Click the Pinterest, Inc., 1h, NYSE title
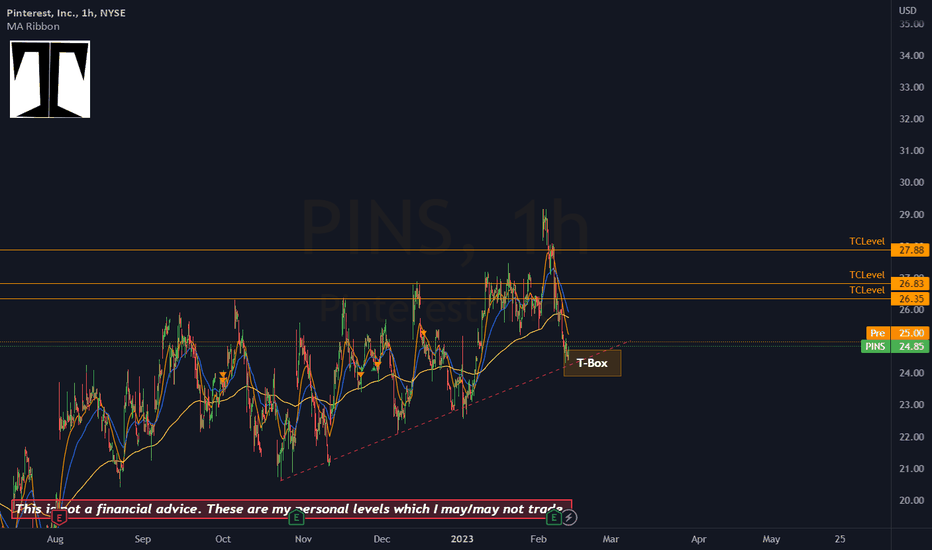 [x=66, y=13]
